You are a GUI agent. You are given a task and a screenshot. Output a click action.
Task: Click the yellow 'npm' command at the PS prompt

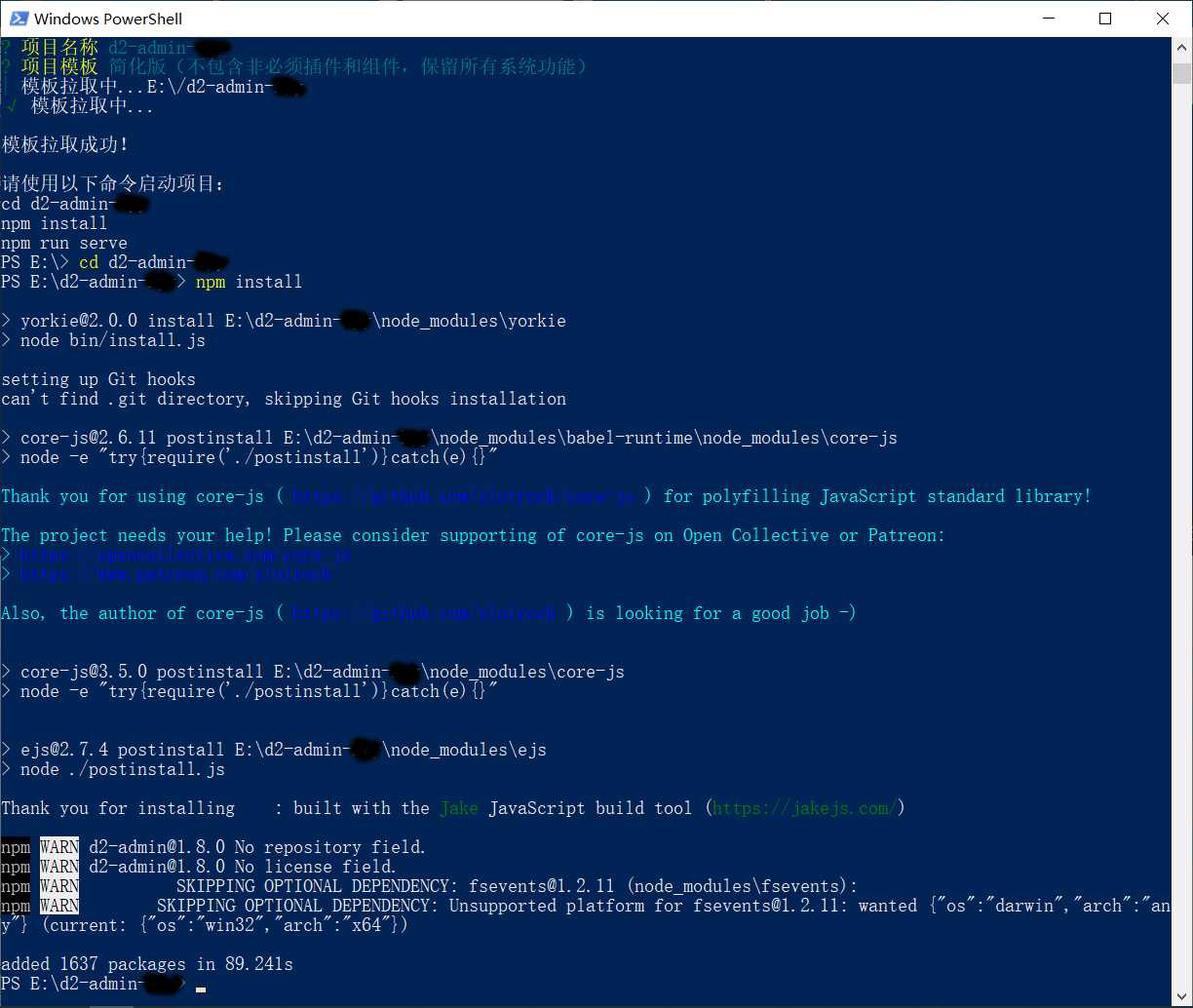tap(211, 282)
